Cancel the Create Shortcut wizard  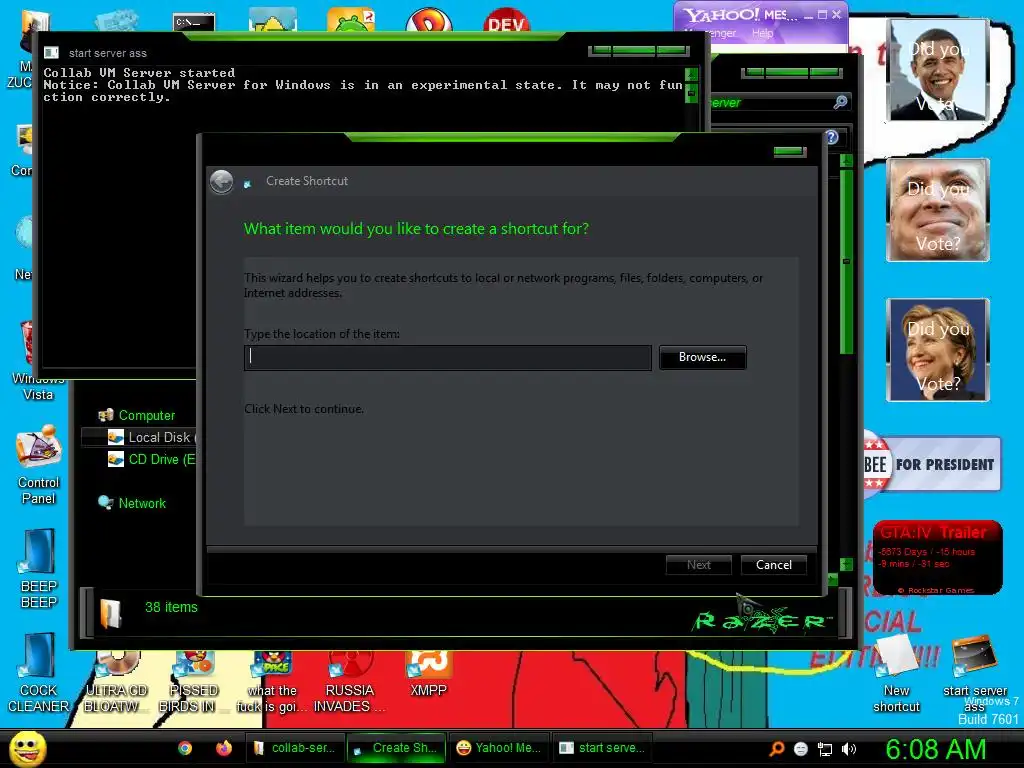click(x=773, y=565)
